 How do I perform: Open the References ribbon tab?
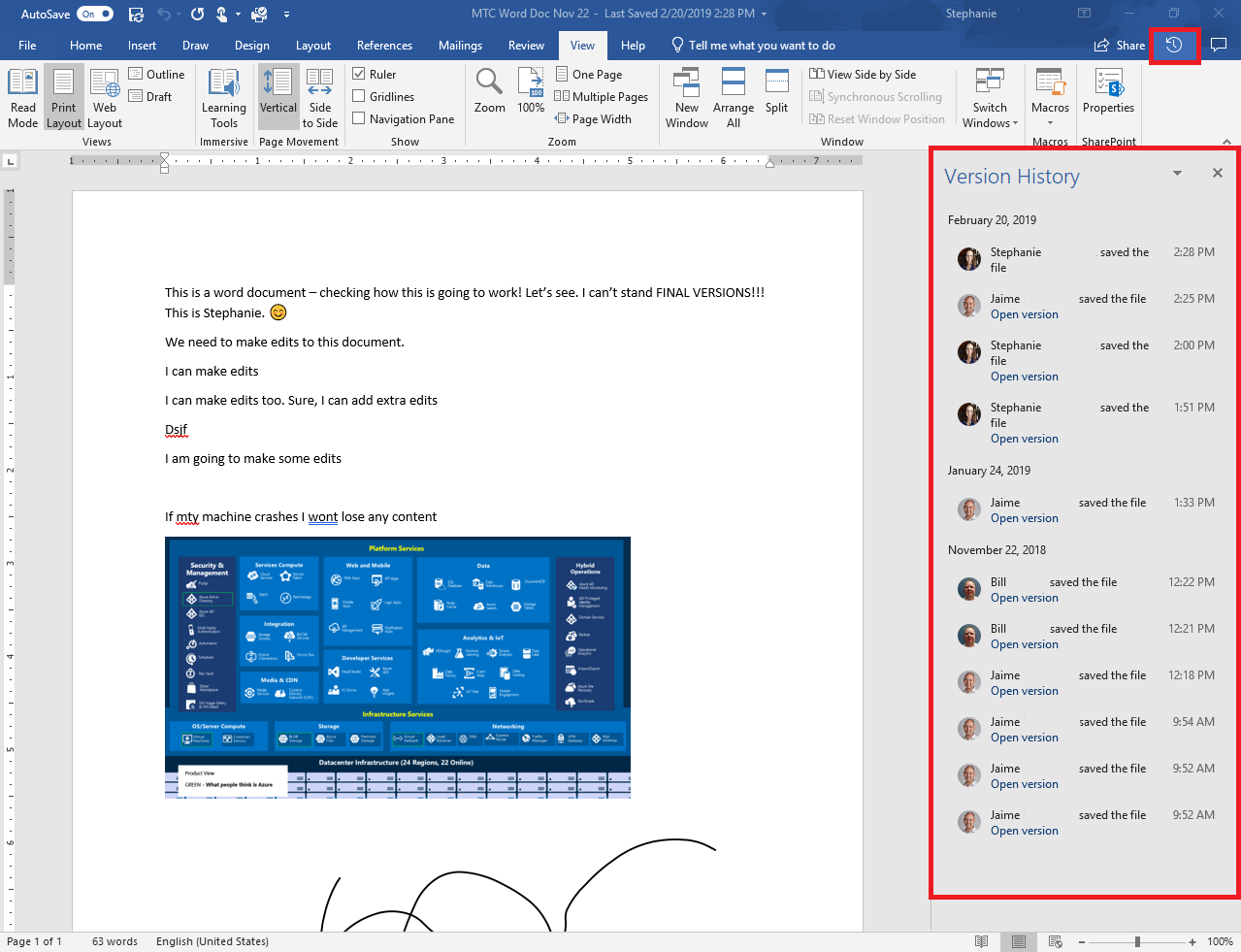[384, 45]
